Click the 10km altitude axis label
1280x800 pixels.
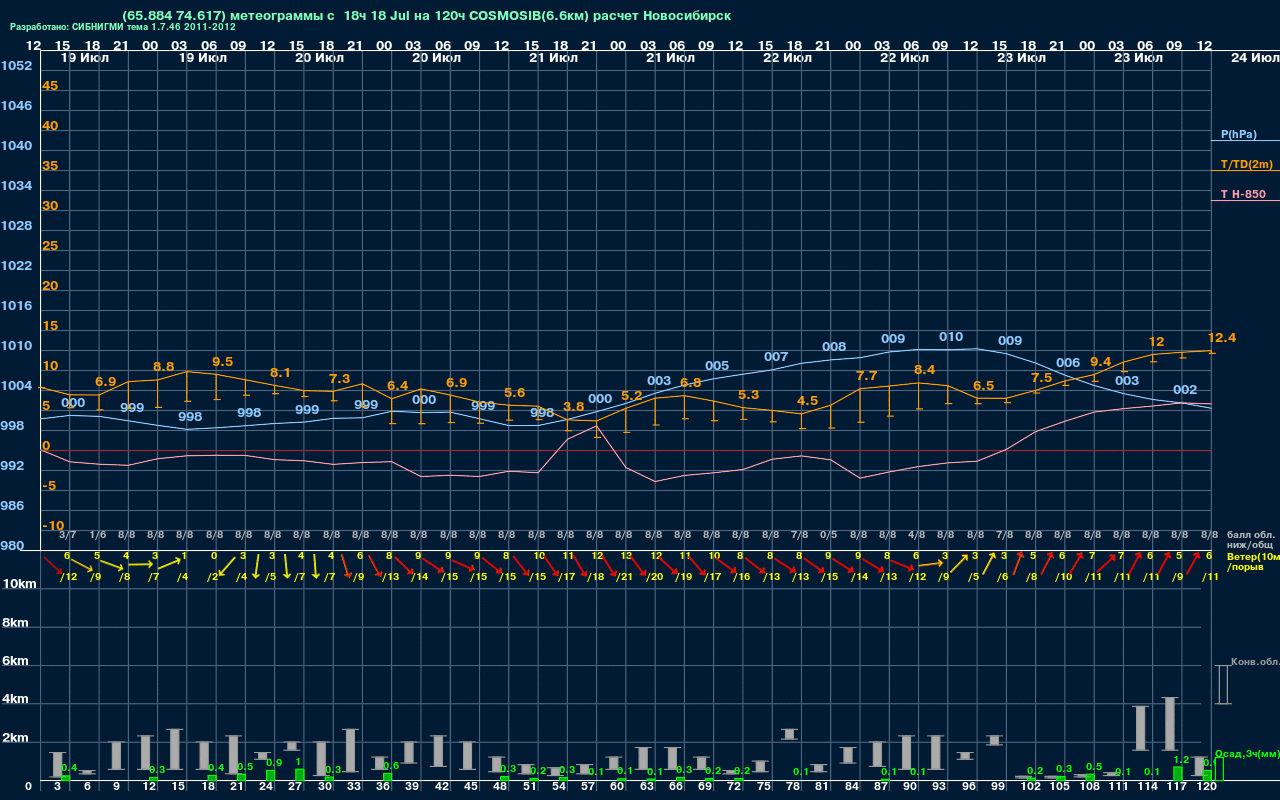(19, 584)
